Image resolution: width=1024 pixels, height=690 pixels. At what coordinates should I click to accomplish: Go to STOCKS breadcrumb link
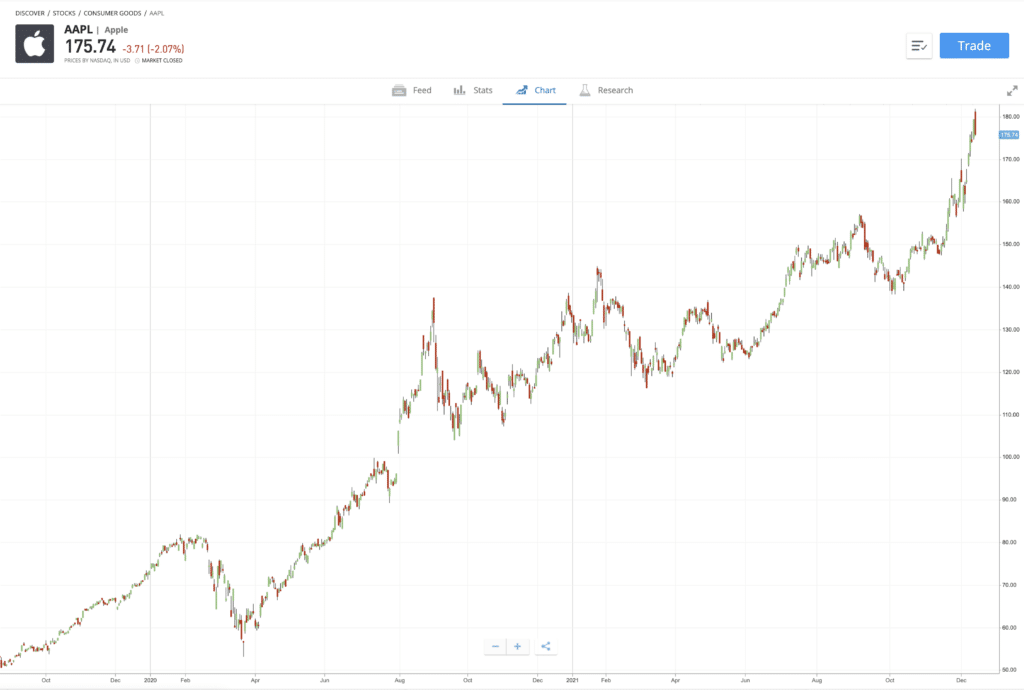64,13
